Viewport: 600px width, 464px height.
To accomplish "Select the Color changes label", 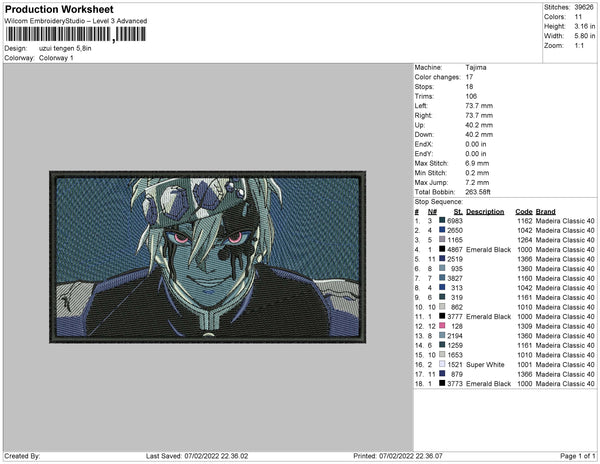I will (x=437, y=77).
